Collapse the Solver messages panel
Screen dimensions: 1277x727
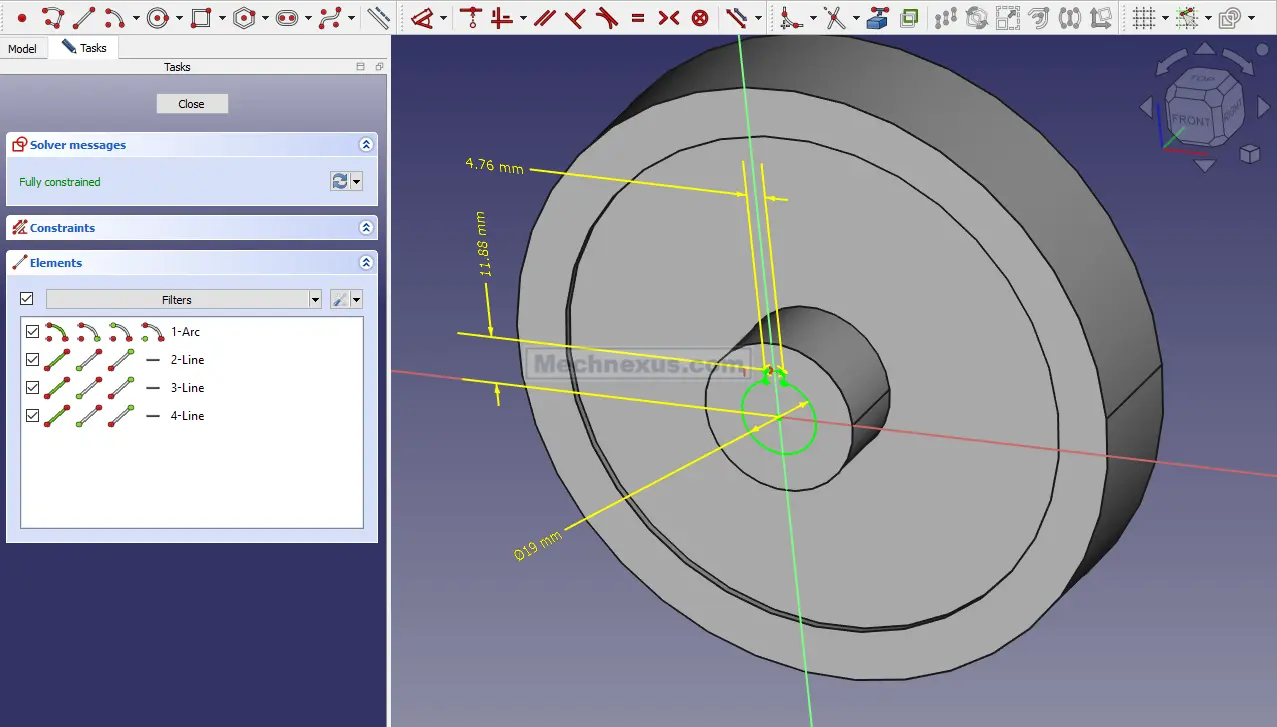366,145
